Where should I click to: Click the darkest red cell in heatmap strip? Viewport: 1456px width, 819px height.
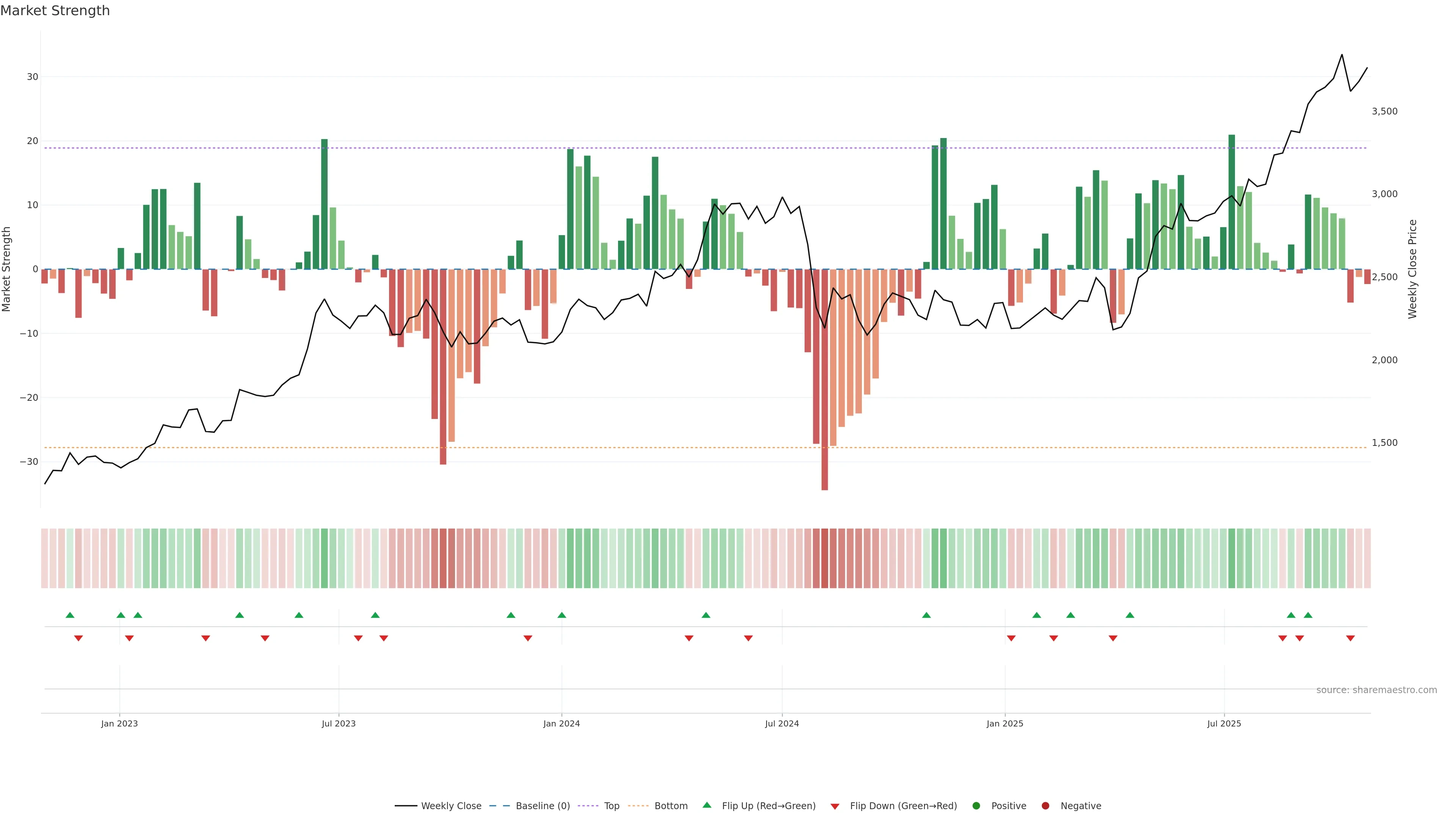(x=825, y=559)
